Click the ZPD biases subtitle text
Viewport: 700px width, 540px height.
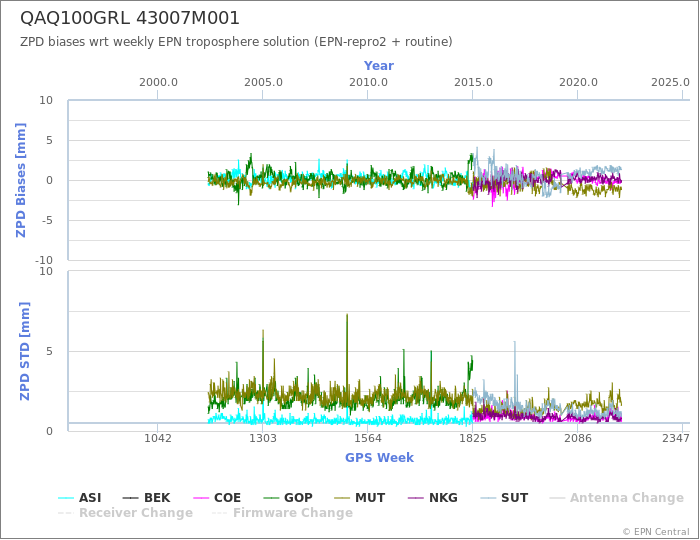[x=236, y=42]
